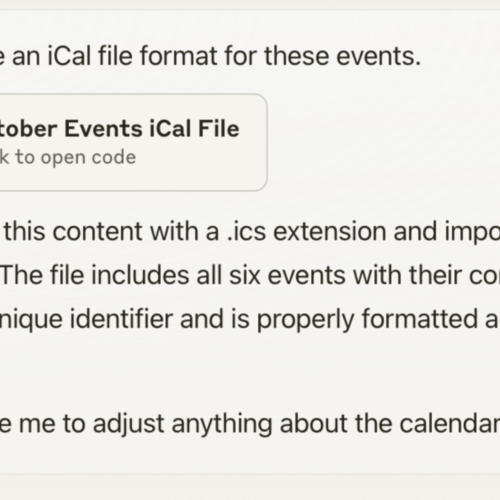Click the word 'extension' in the instructions
The image size is (500, 500).
[x=329, y=231]
